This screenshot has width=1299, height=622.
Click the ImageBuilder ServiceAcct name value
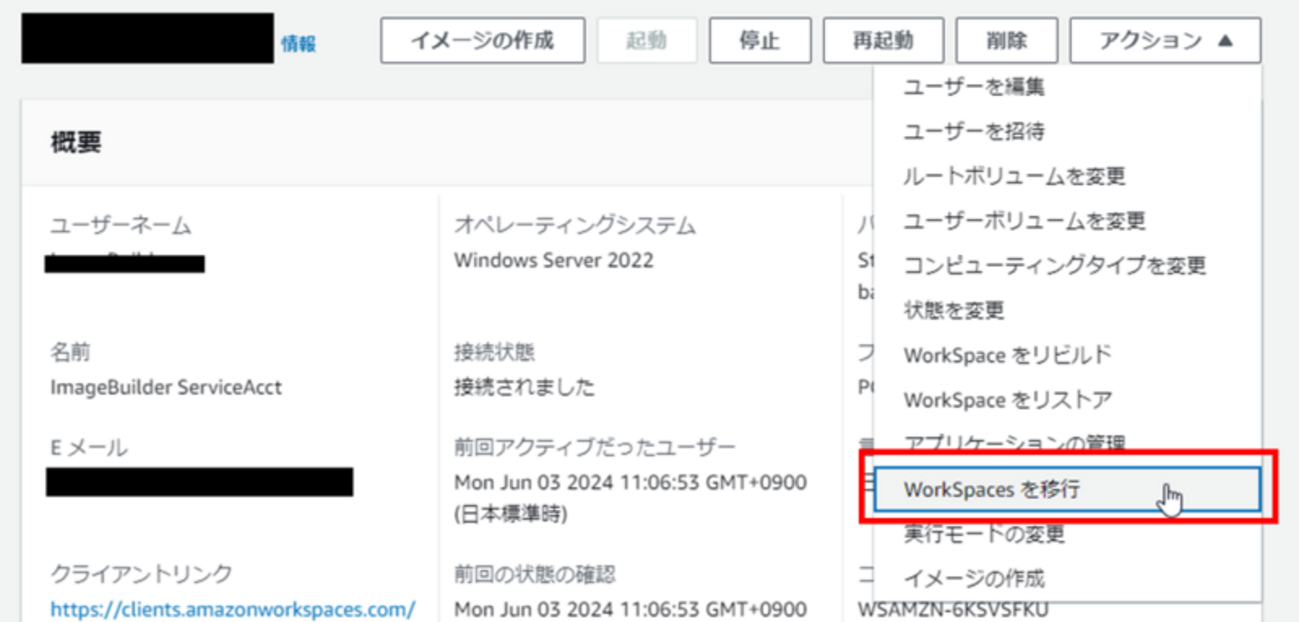pos(166,387)
